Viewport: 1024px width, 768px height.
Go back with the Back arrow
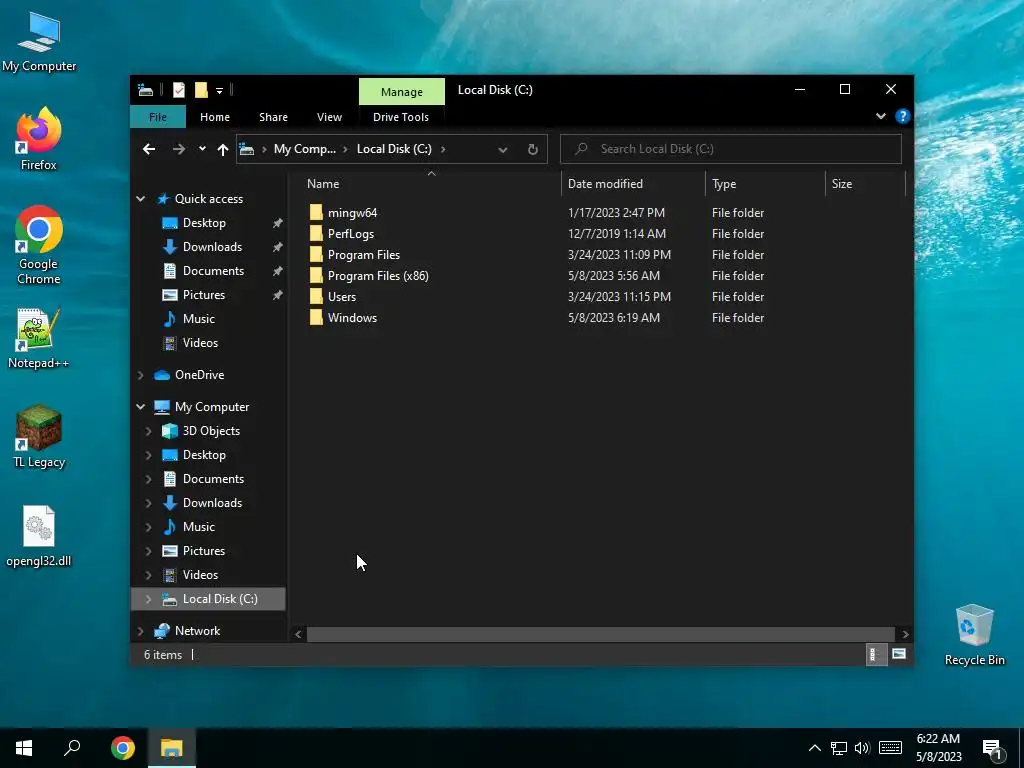[x=149, y=149]
